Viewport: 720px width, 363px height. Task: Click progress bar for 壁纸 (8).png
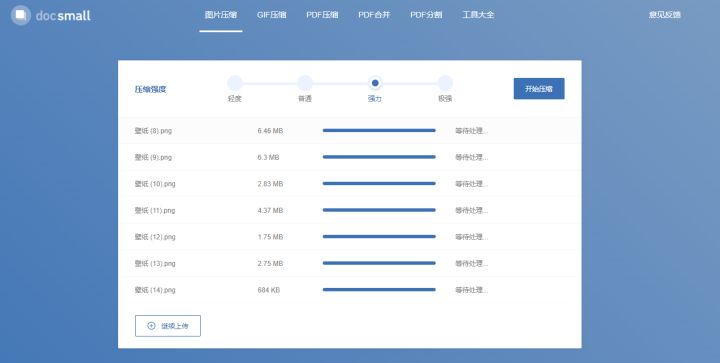pos(379,130)
